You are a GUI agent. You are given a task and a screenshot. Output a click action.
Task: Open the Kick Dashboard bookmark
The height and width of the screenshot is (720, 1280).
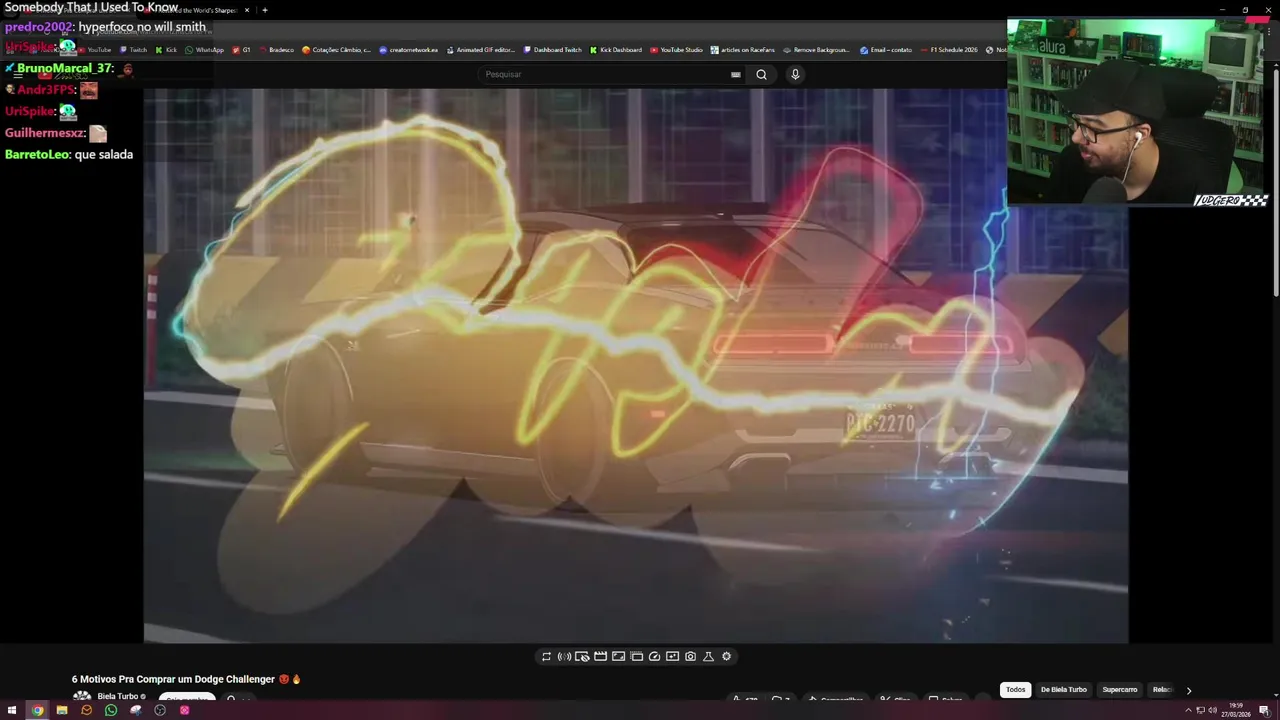616,50
